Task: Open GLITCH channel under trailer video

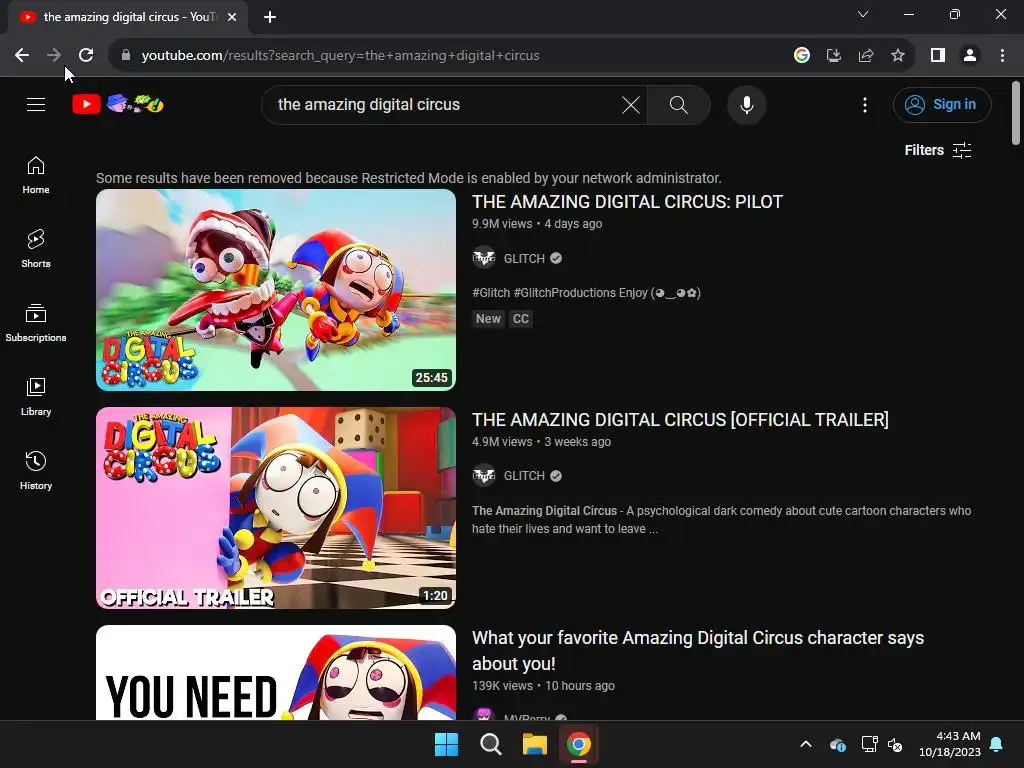Action: click(524, 476)
